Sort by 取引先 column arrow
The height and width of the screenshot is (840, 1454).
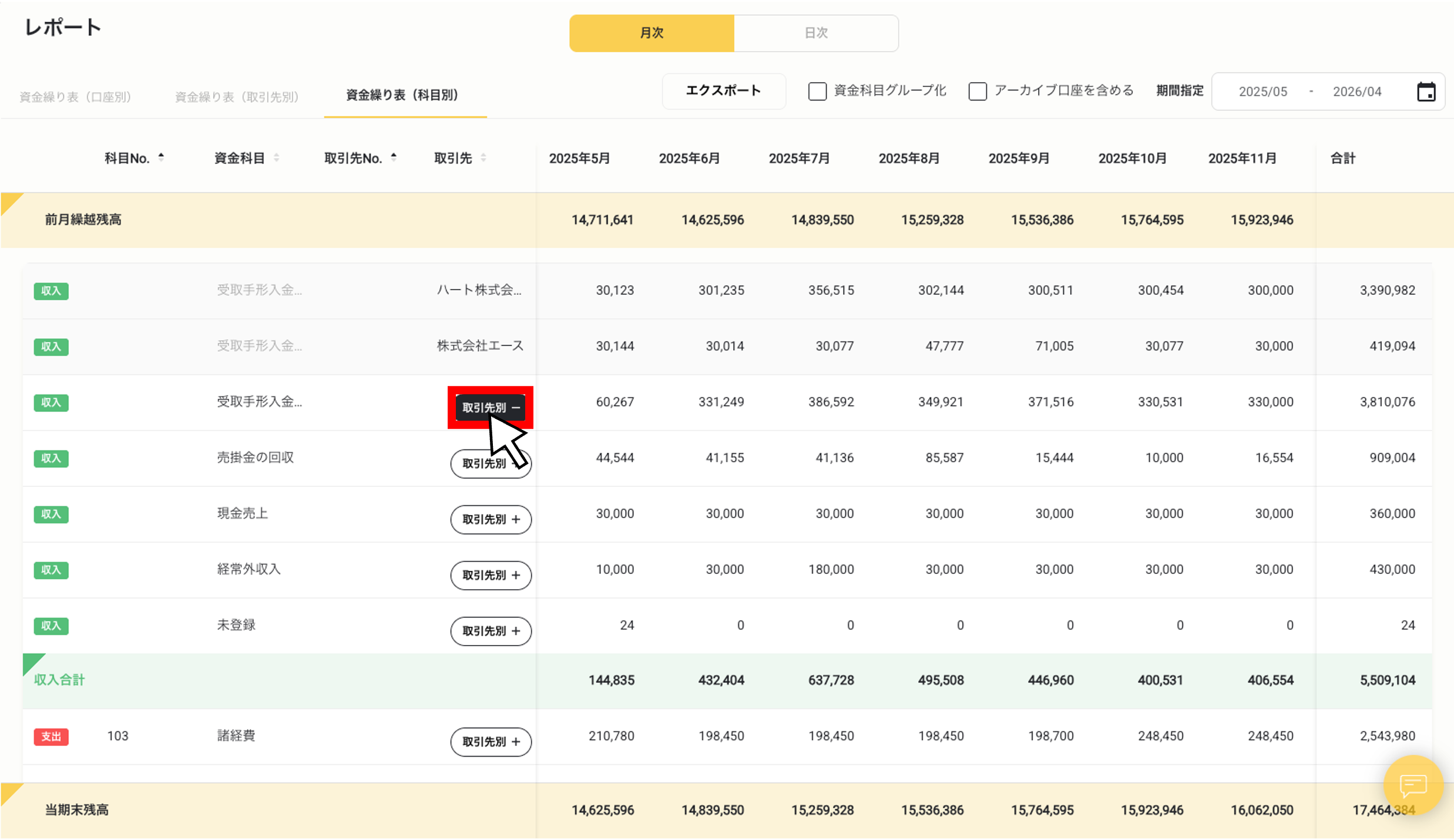[x=483, y=157]
